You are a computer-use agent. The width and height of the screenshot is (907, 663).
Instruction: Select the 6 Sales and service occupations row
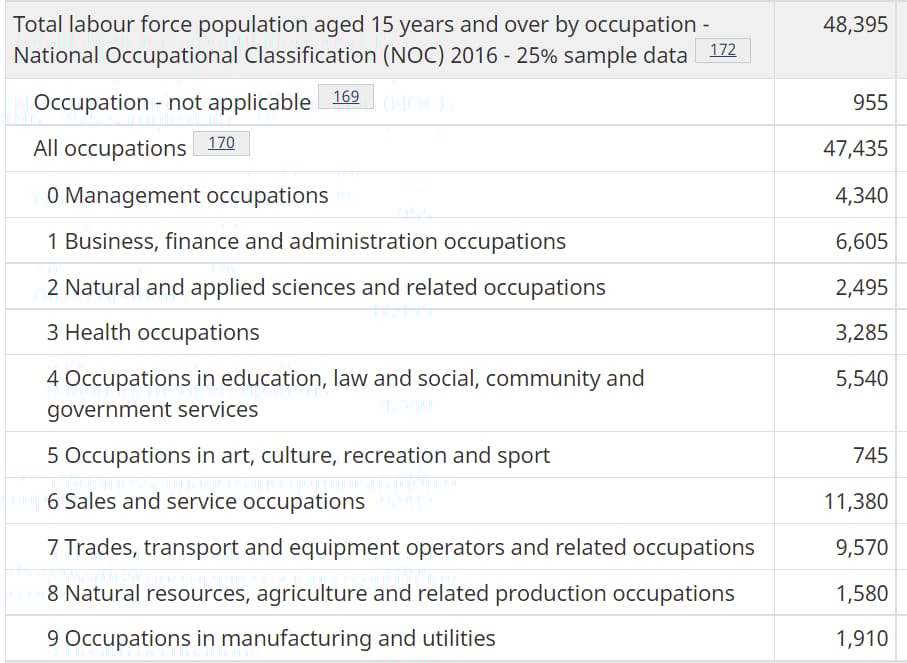(206, 501)
